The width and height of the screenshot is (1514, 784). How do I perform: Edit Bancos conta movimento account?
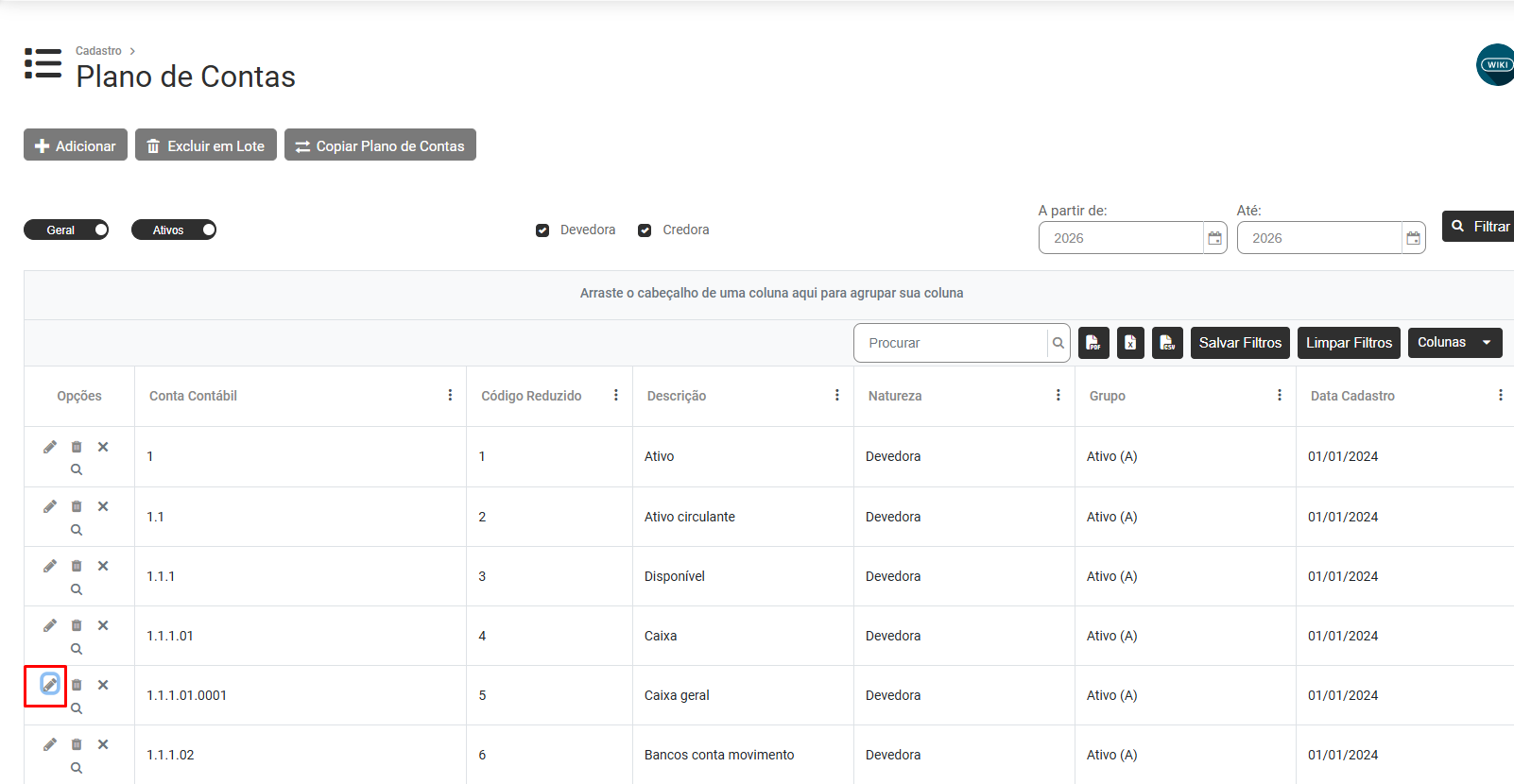click(50, 744)
